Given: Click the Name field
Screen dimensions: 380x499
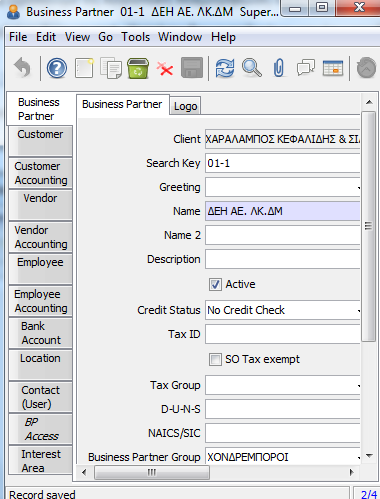Looking at the screenshot, I should (x=283, y=211).
